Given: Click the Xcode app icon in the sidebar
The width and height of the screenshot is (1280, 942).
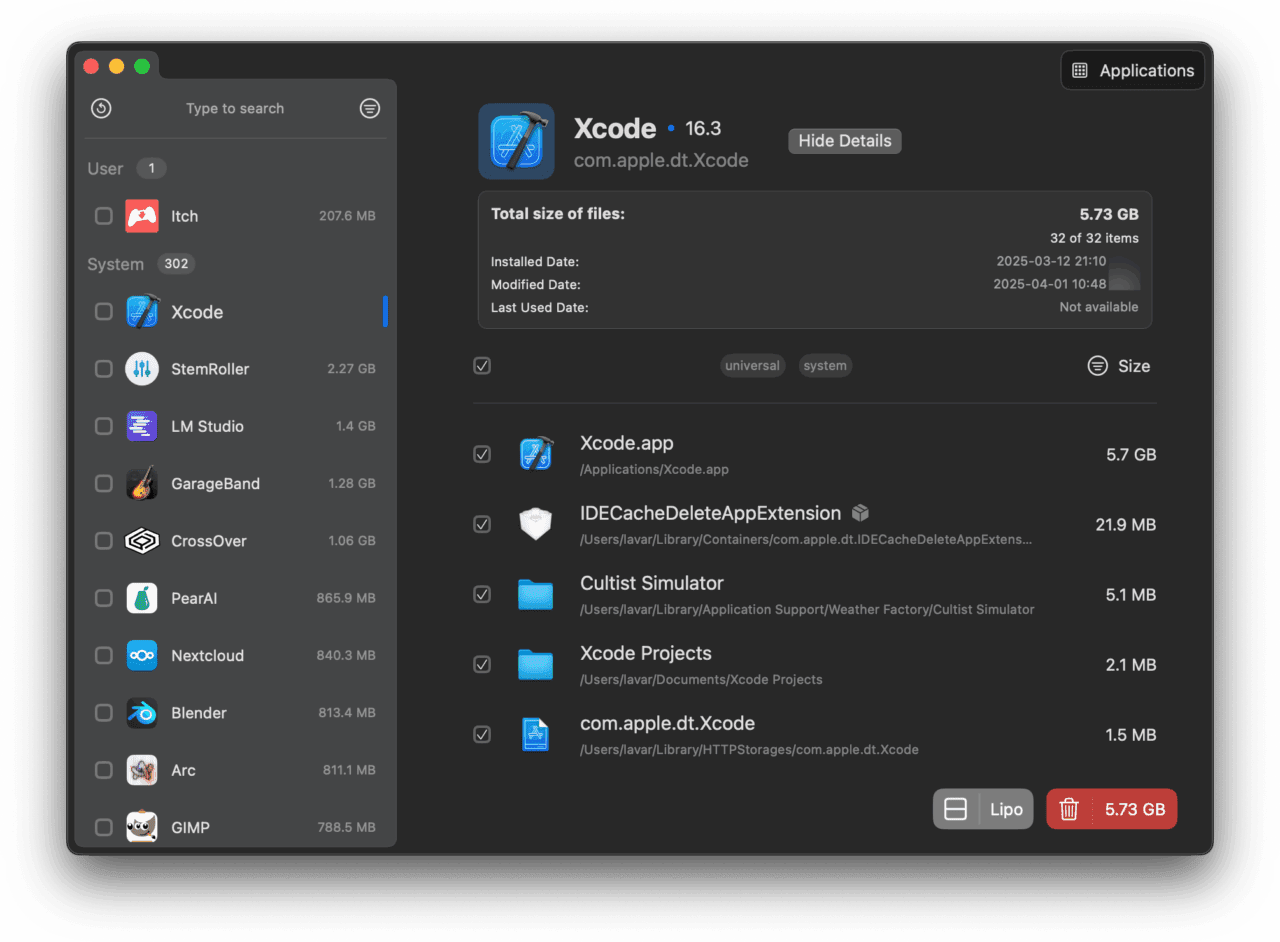Looking at the screenshot, I should pos(142,311).
